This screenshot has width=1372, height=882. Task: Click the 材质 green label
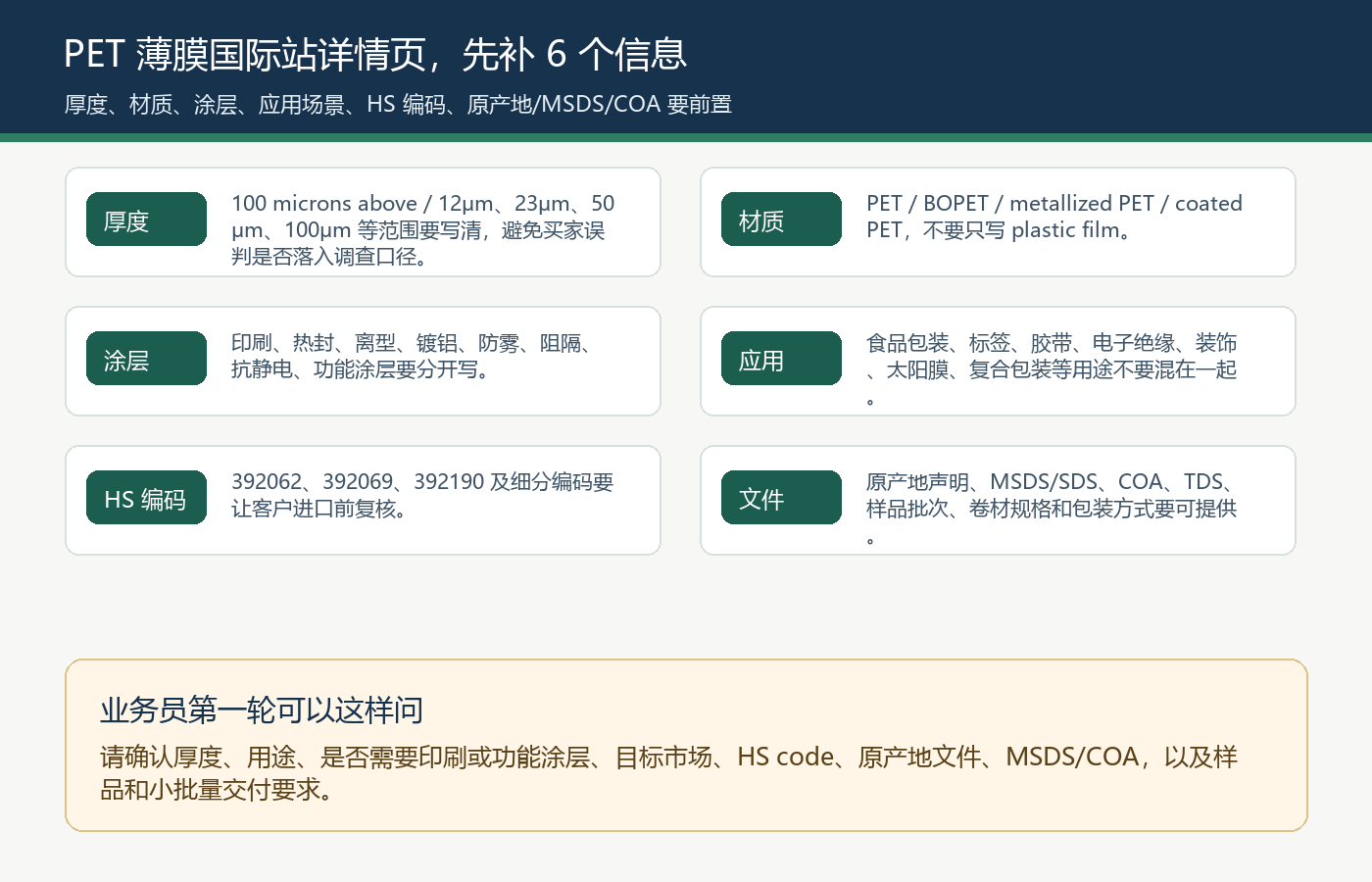click(x=781, y=219)
